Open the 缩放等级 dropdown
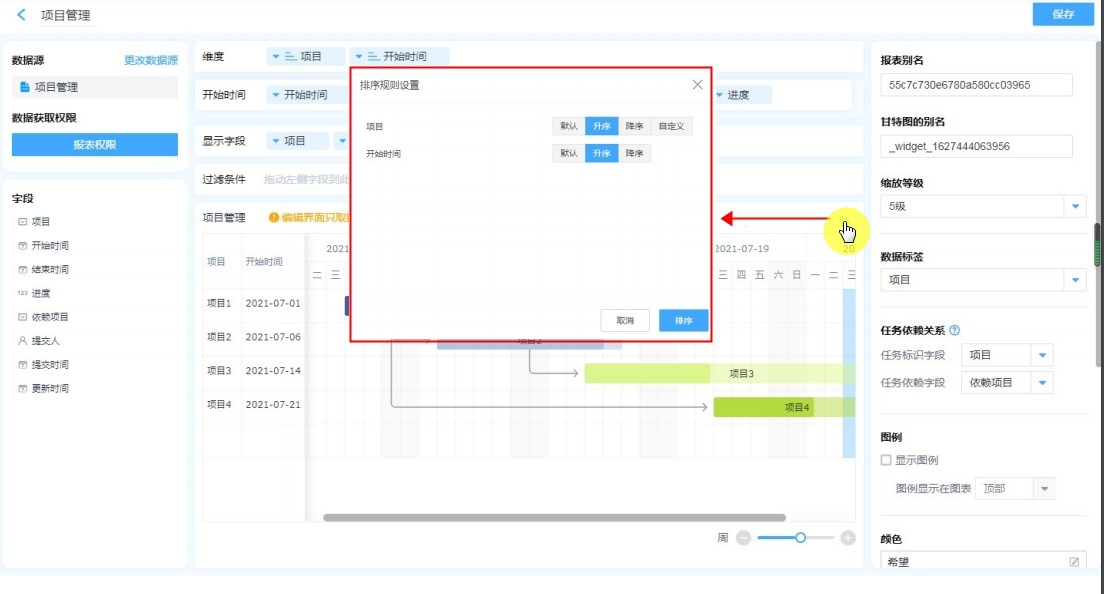The height and width of the screenshot is (594, 1104). [1075, 207]
